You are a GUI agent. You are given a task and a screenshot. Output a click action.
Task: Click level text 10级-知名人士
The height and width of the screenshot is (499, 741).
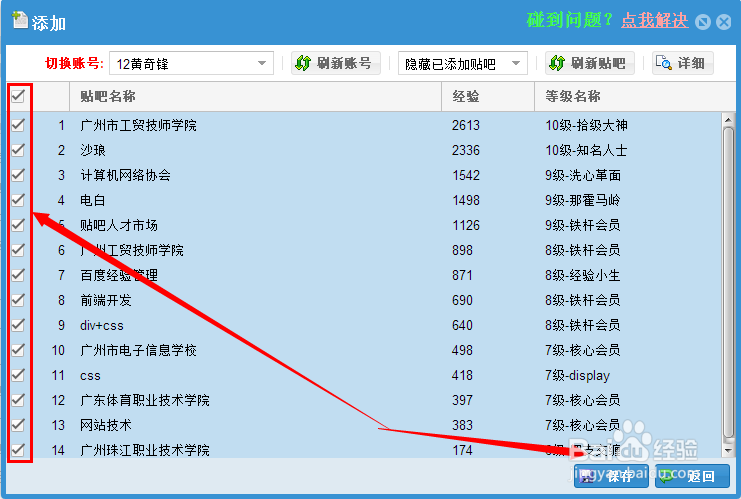(x=586, y=150)
